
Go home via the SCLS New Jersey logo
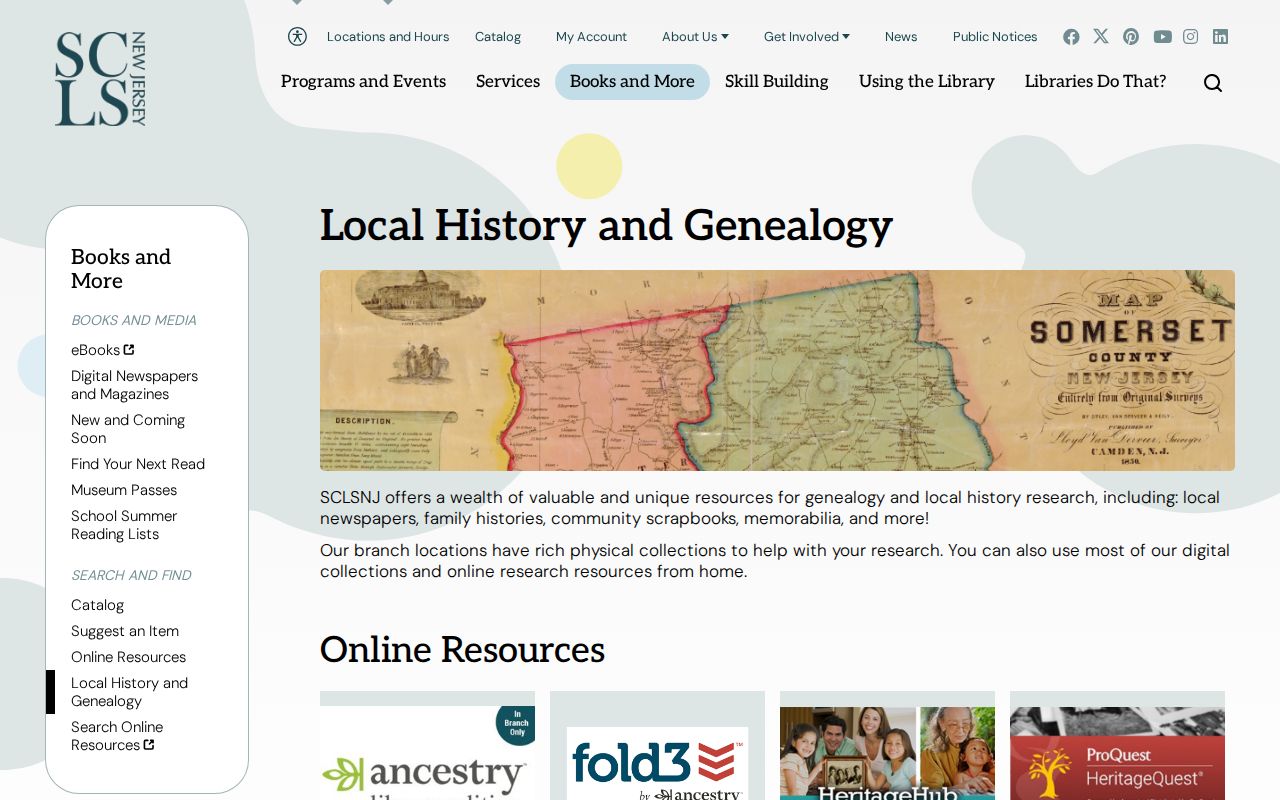[x=100, y=79]
